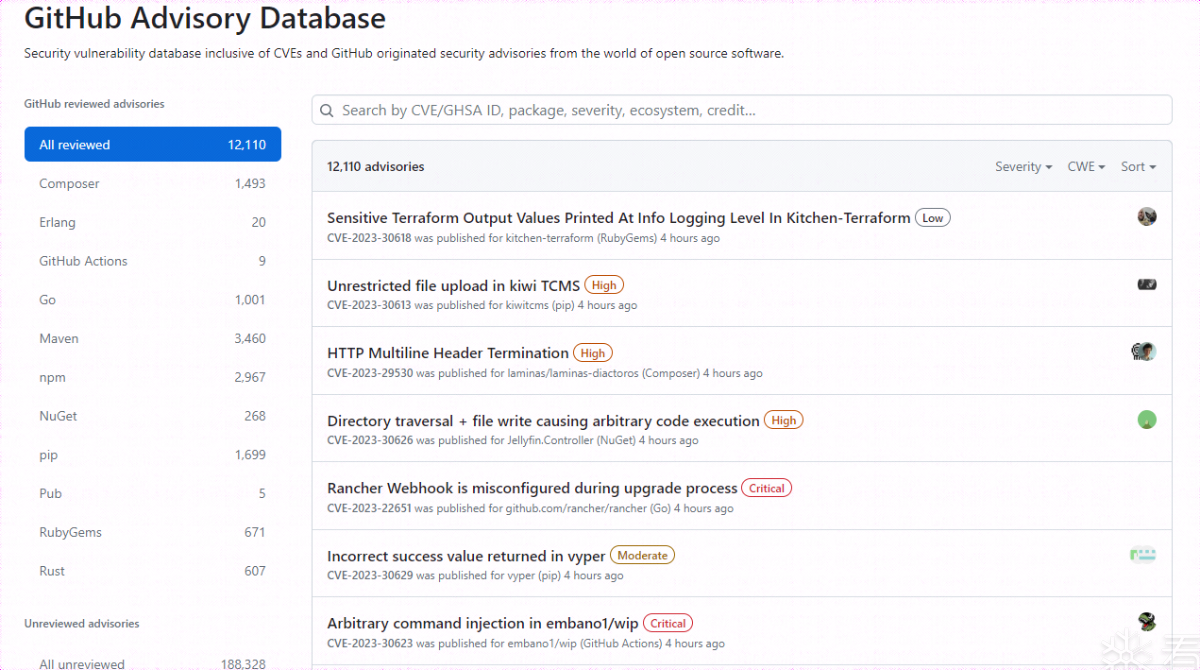1200x670 pixels.
Task: Open Arbitrary command injection embano1/wip advisory
Action: (x=483, y=623)
